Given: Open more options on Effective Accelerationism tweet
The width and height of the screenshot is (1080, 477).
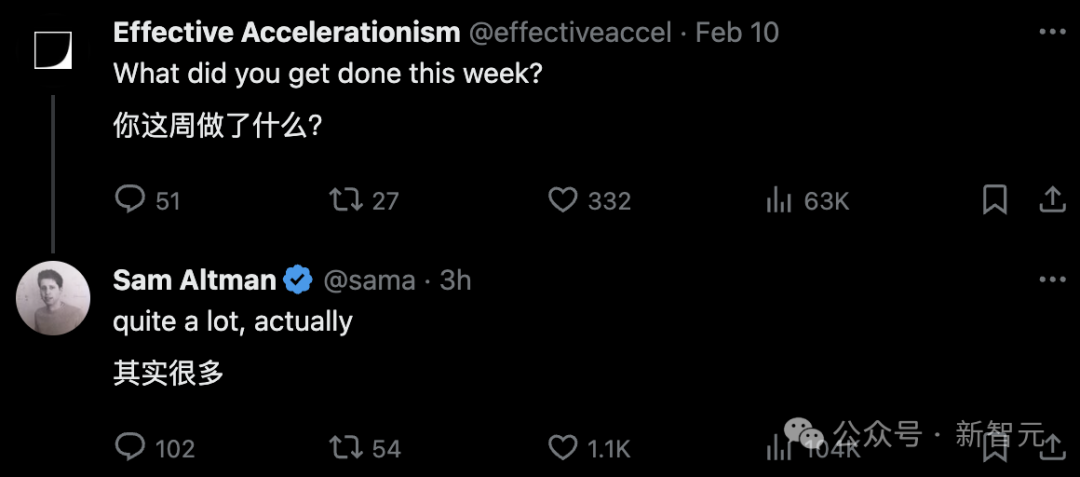Looking at the screenshot, I should point(1052,32).
